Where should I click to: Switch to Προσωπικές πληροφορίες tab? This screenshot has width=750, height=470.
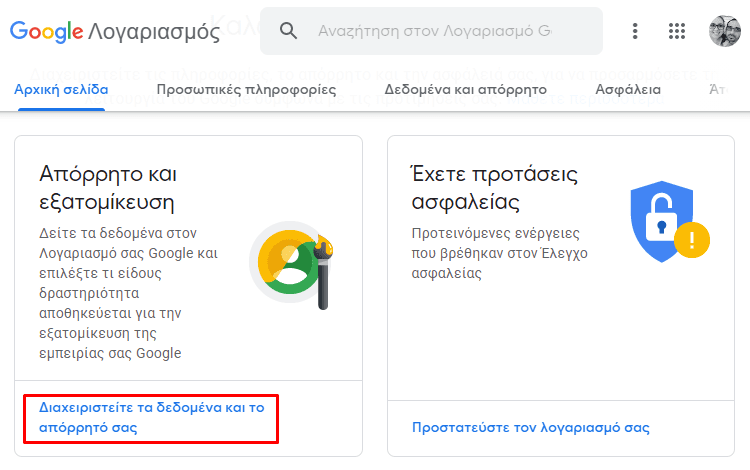pyautogui.click(x=246, y=89)
